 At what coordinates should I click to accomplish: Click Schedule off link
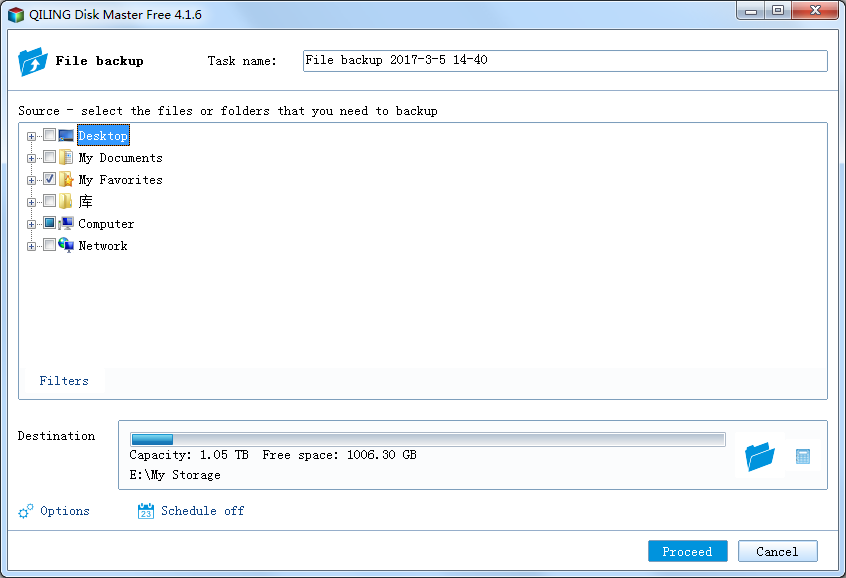click(x=202, y=511)
